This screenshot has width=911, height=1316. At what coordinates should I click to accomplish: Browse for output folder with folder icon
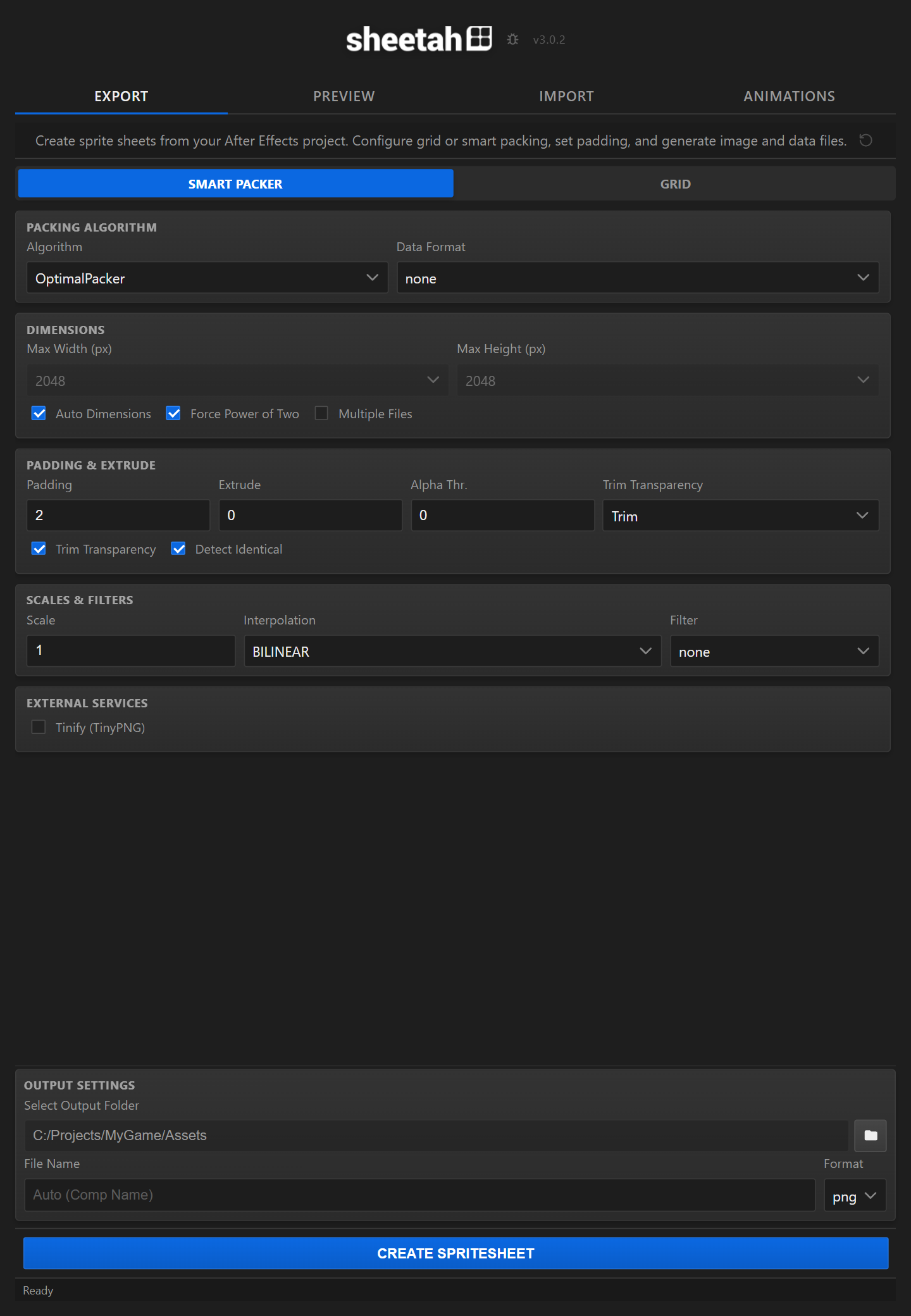click(871, 1135)
